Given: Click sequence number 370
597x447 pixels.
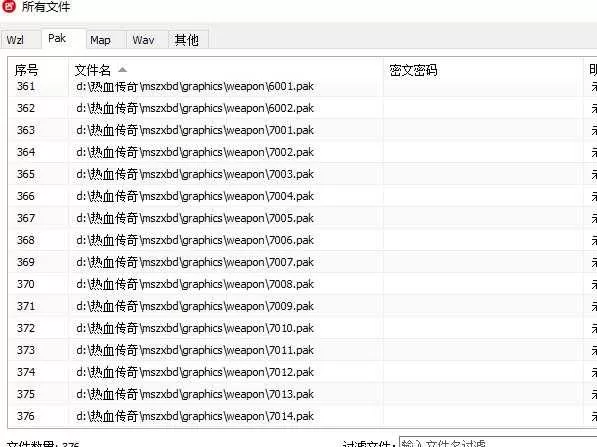Looking at the screenshot, I should (26, 284).
